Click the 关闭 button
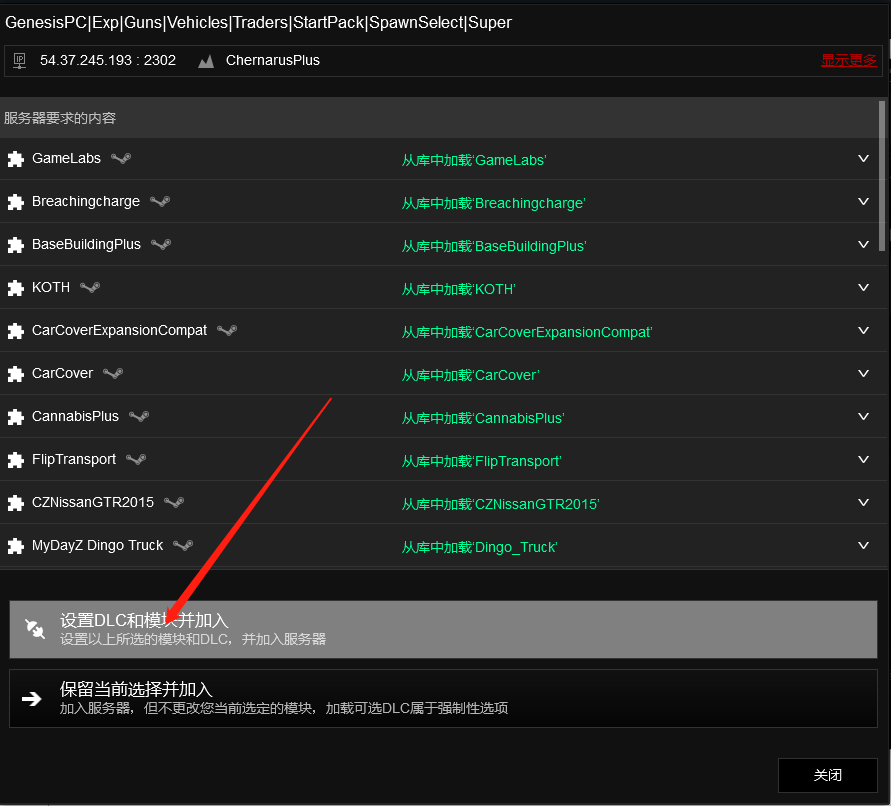This screenshot has height=806, width=891. click(x=827, y=775)
